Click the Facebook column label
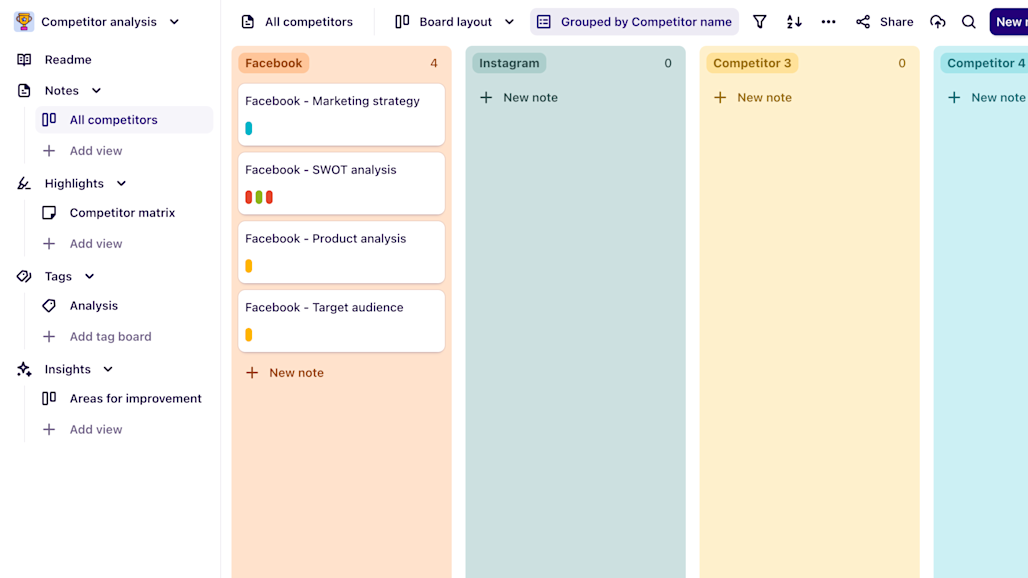1028x578 pixels. (273, 63)
